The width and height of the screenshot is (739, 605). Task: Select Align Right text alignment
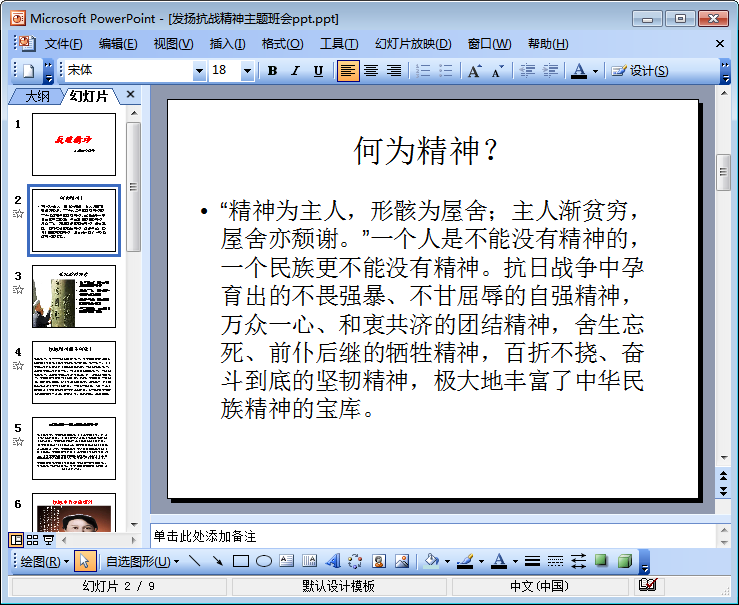394,71
